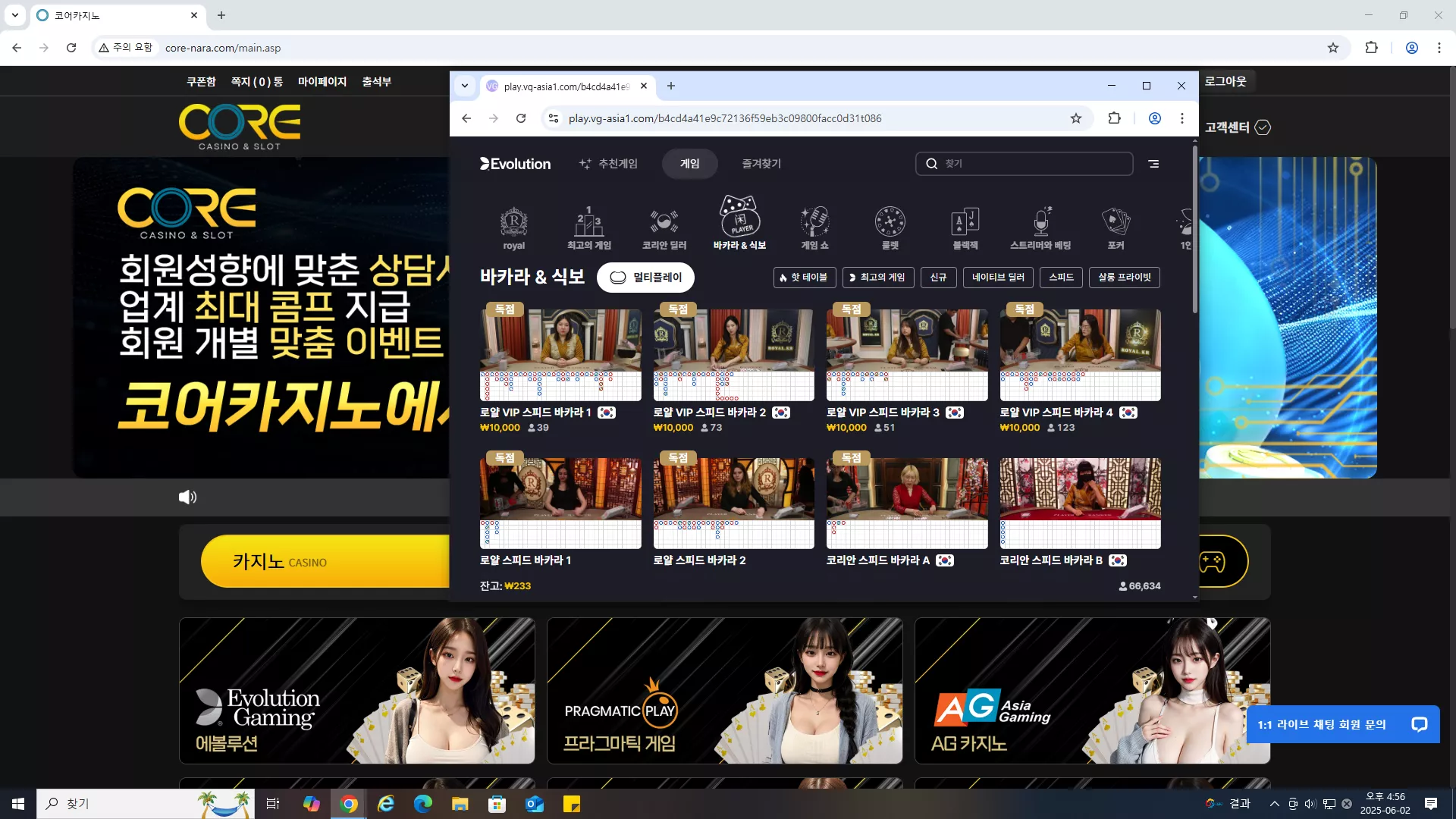This screenshot has height=819, width=1456.
Task: Switch to the 즐겨찾기 tab
Action: tap(761, 164)
